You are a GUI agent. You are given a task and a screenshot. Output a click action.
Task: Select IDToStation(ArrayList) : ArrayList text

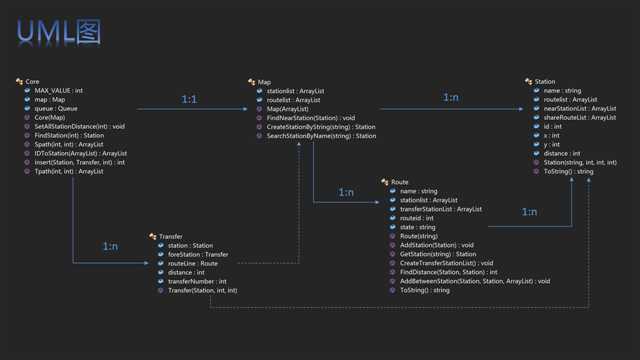point(81,153)
